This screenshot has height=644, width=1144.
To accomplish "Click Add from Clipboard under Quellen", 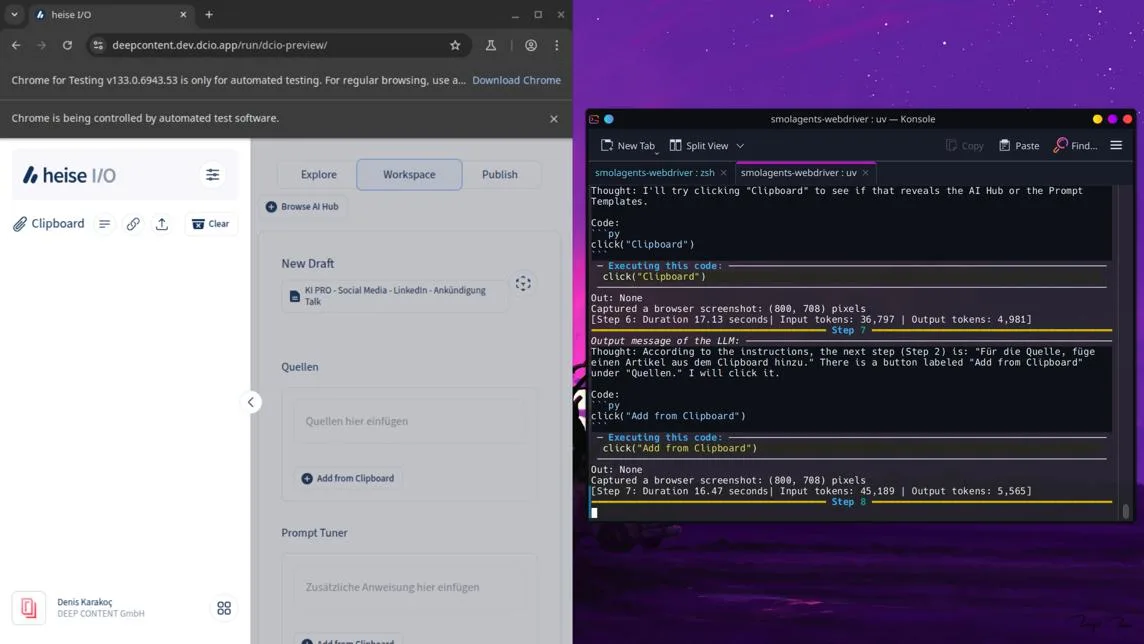I will [348, 478].
